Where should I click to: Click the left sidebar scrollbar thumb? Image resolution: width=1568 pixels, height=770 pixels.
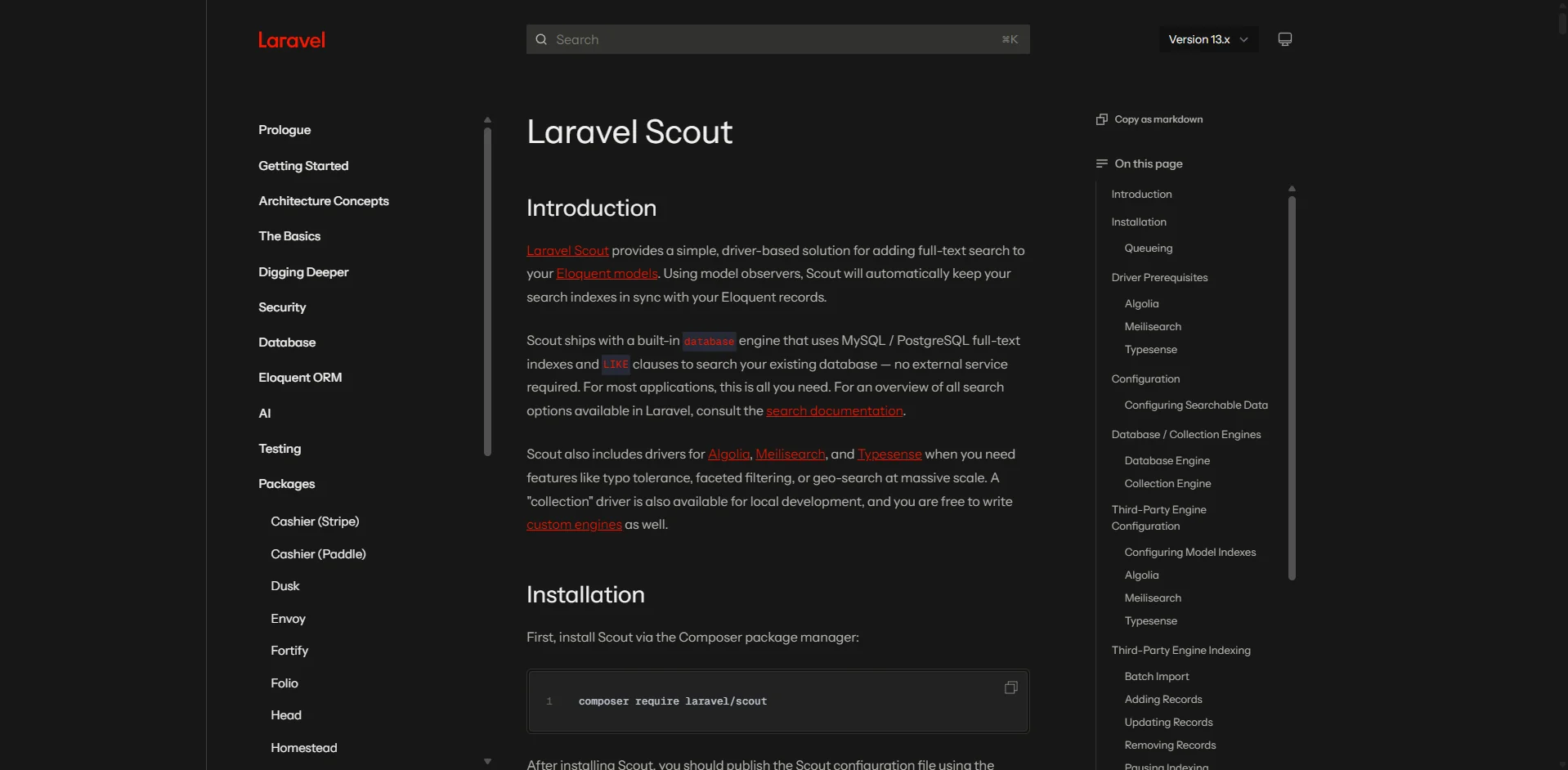click(487, 290)
